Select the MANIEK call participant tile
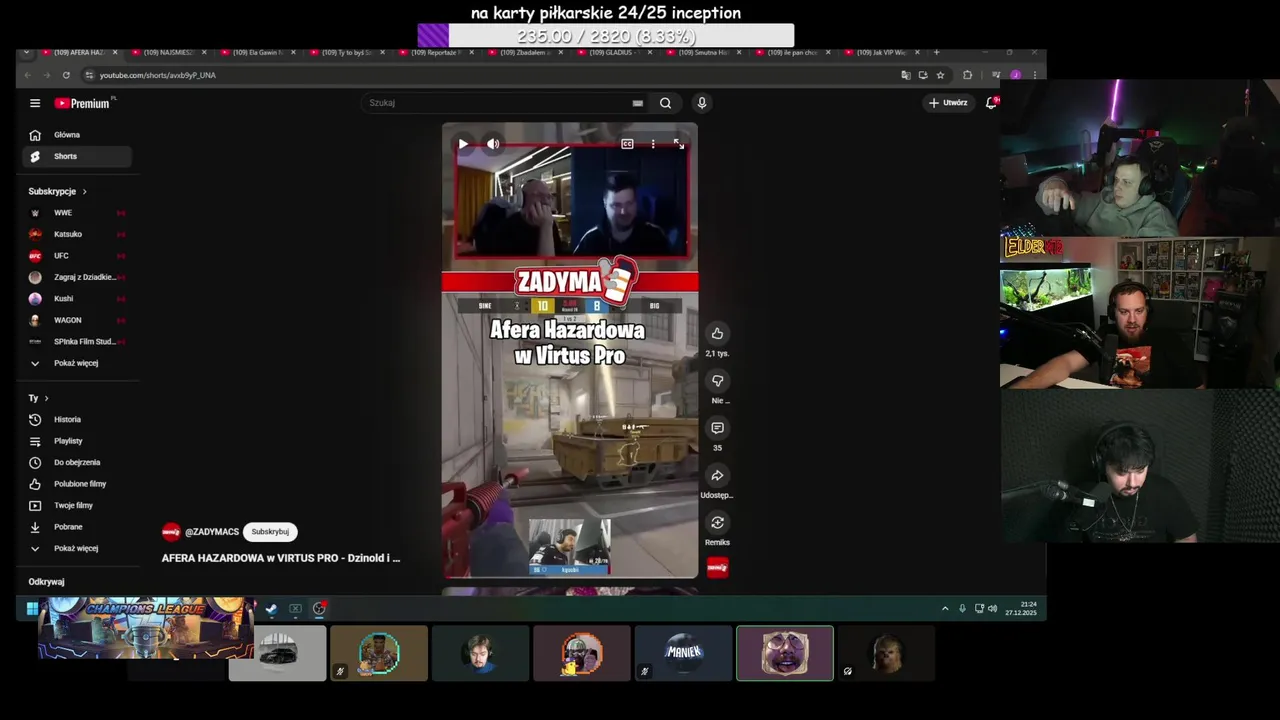 [x=683, y=653]
